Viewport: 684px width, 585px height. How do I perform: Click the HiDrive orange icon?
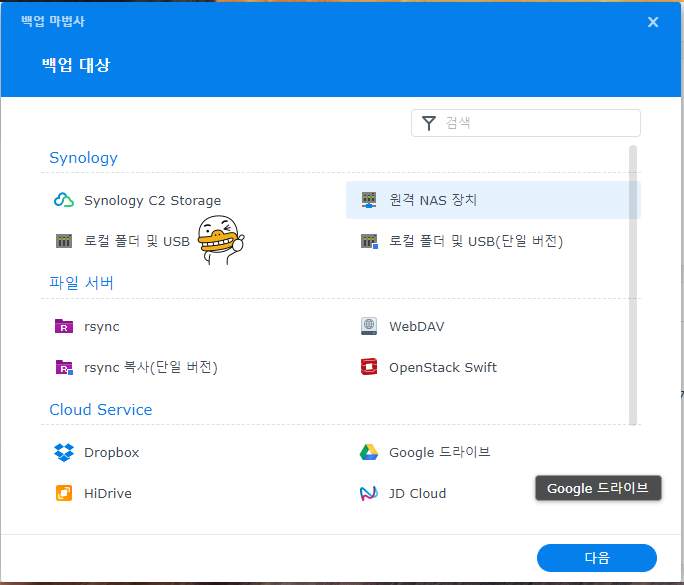pyautogui.click(x=64, y=493)
